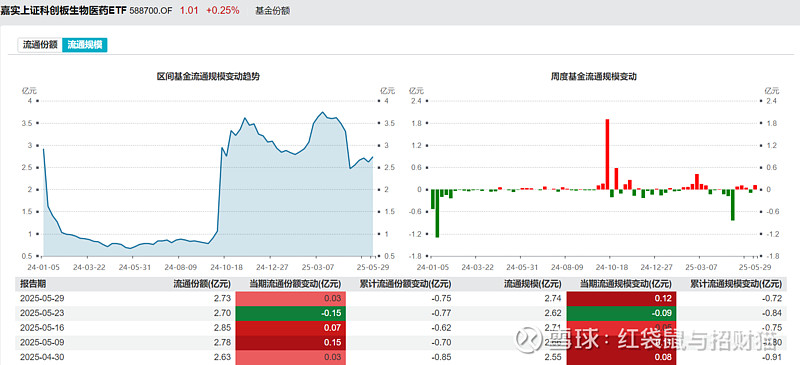The image size is (800, 365).
Task: Click -0.72 cumulative scale change value
Action: coord(771,298)
